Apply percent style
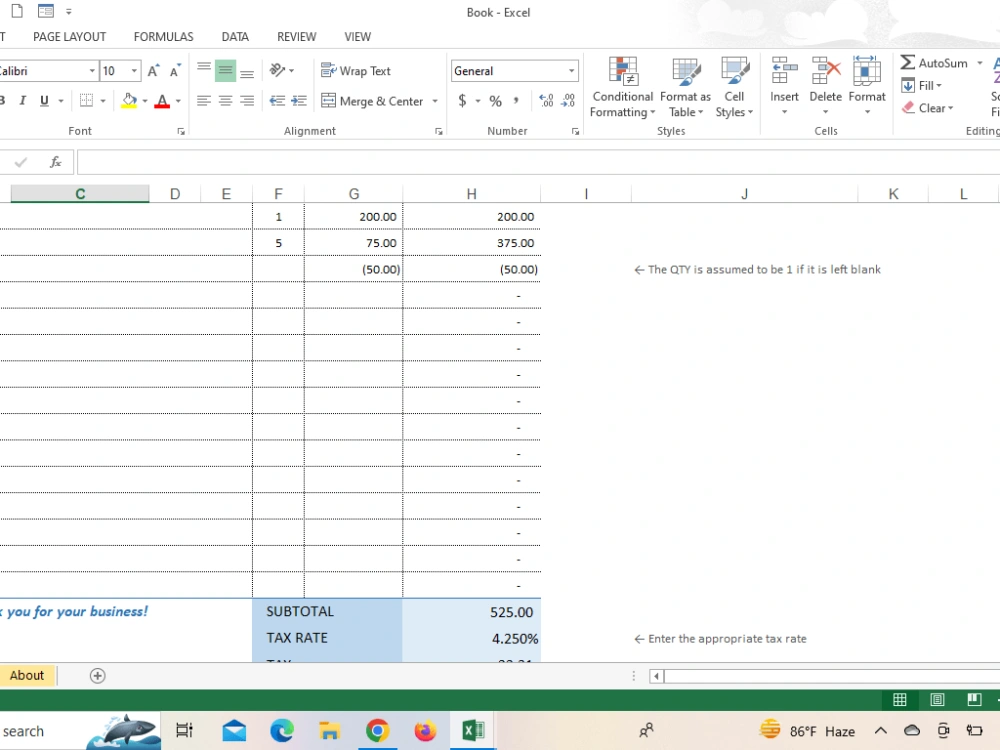This screenshot has width=1000, height=750. pos(496,101)
